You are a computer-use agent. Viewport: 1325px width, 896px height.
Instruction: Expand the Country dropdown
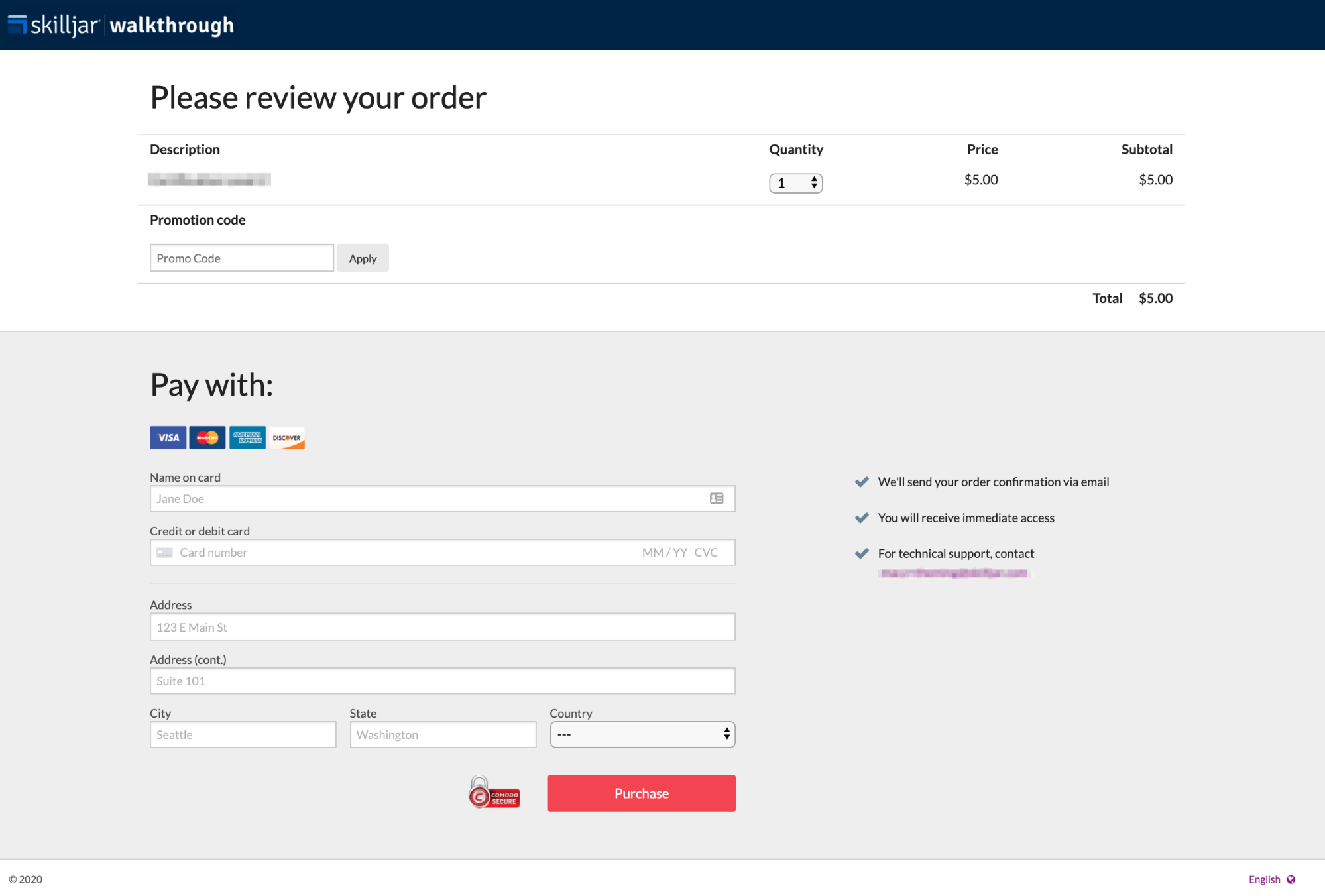pyautogui.click(x=642, y=734)
